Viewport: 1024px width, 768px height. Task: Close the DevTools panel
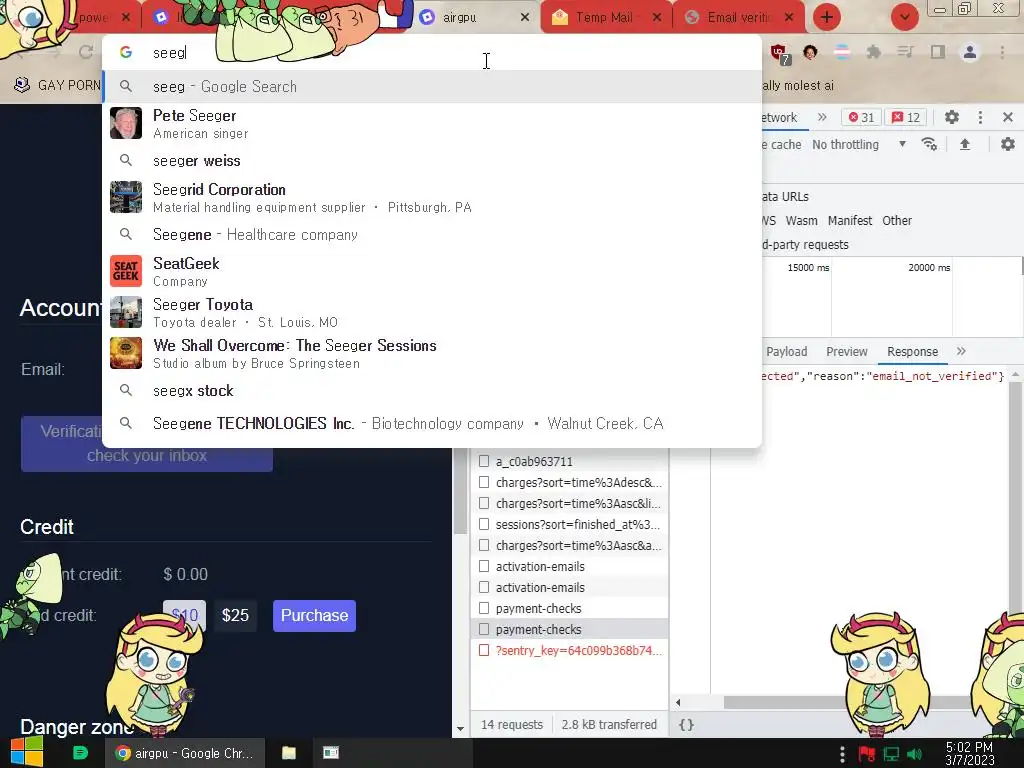(1008, 117)
